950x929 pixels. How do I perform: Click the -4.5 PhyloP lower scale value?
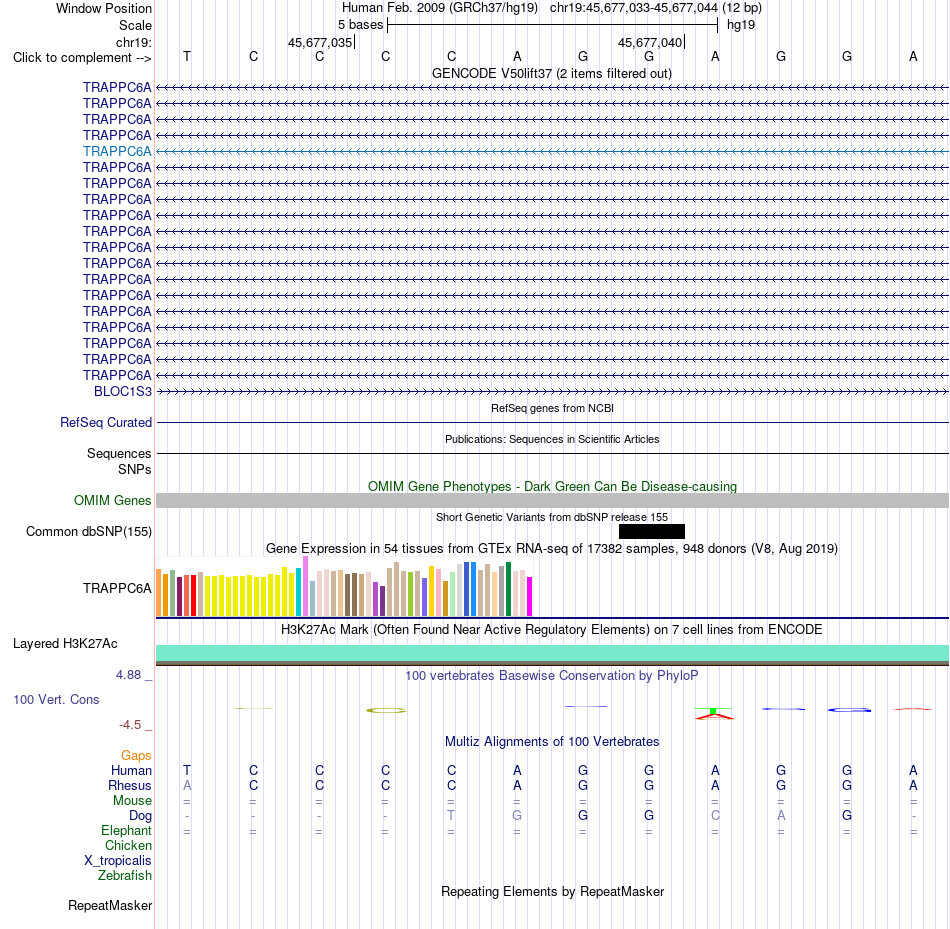pos(130,725)
